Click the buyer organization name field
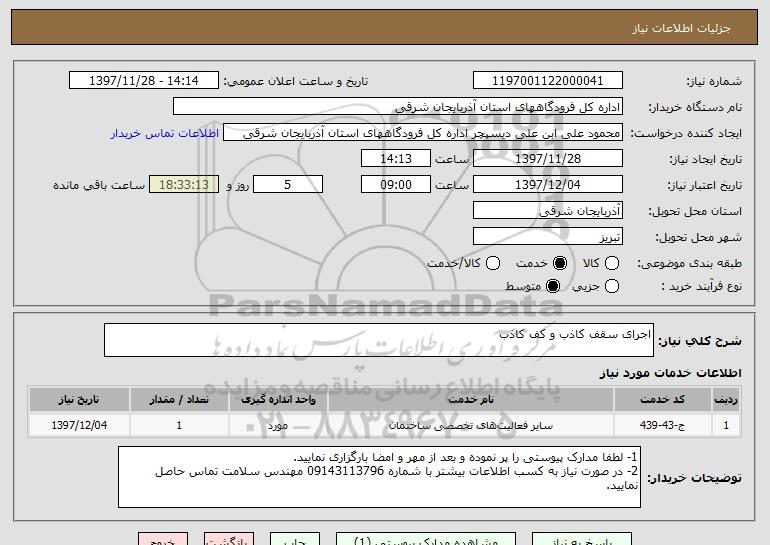The height and width of the screenshot is (545, 770). 398,107
